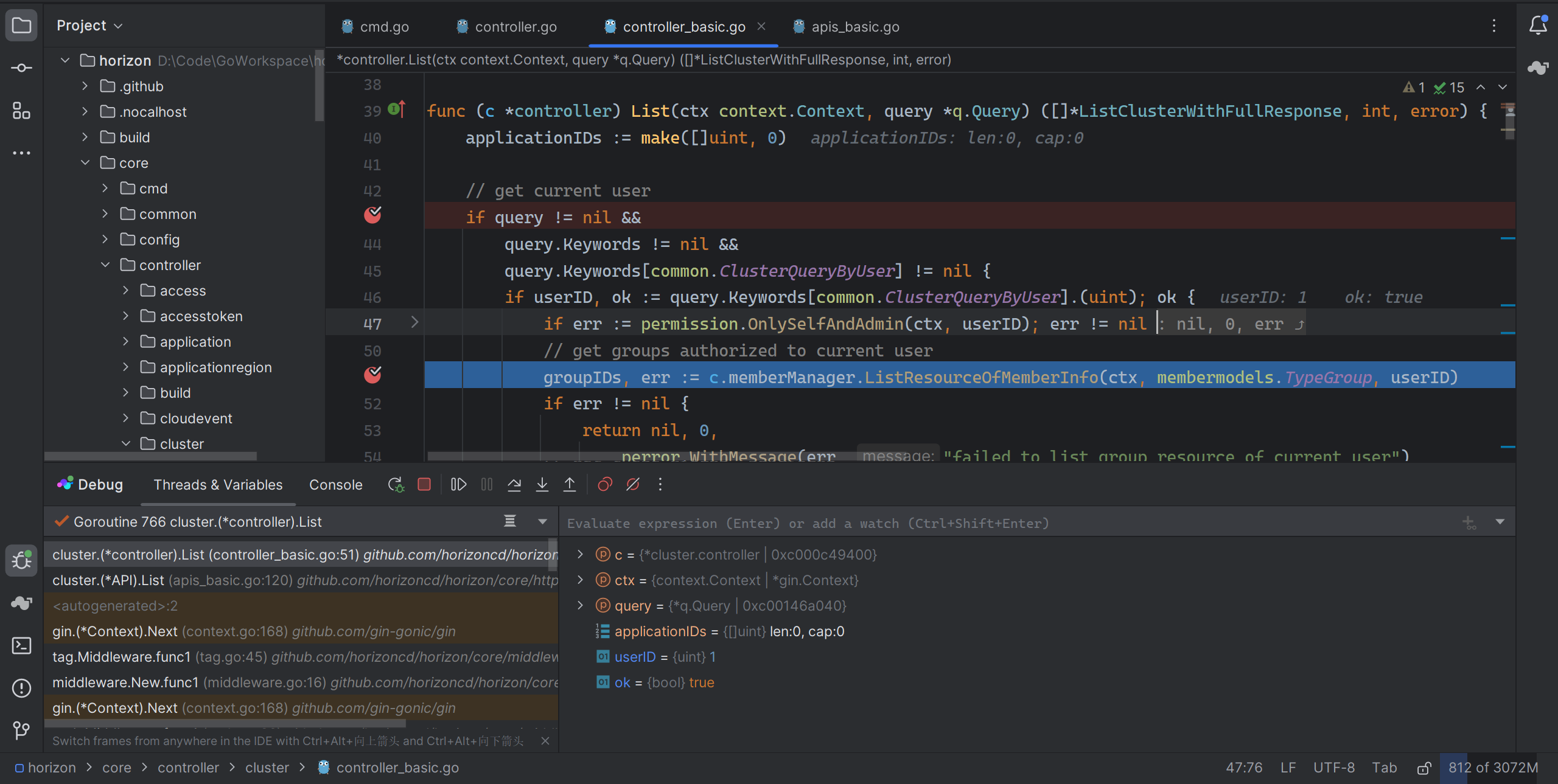Viewport: 1558px width, 784px height.
Task: Click the horizon breadcrumb in the navigation bar
Action: tap(45, 768)
